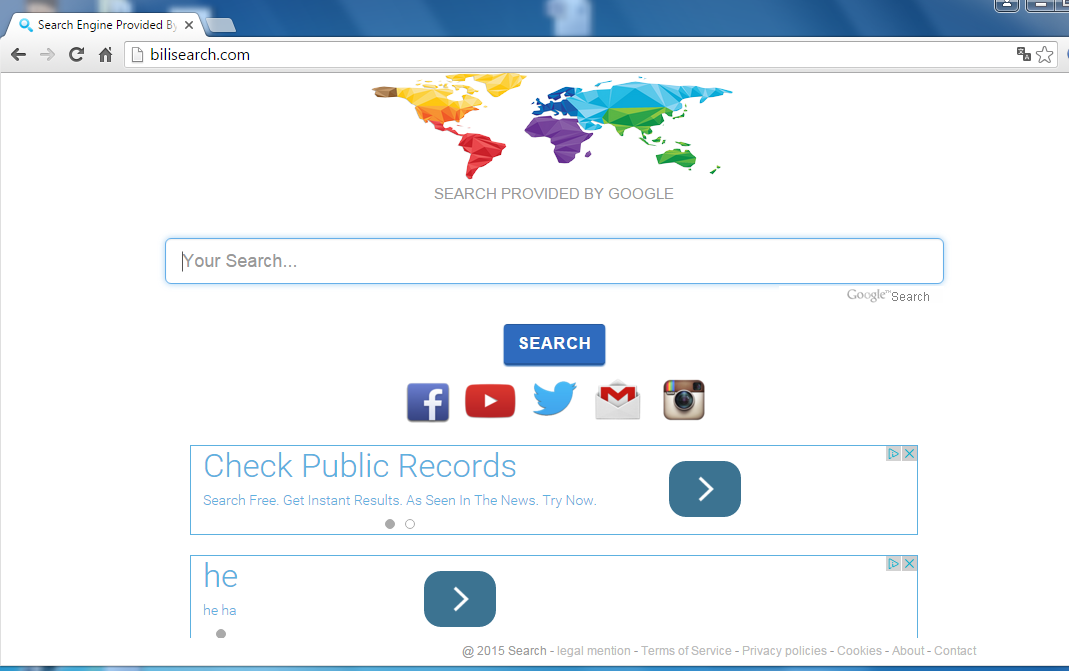Open the browser home page icon
This screenshot has height=671, width=1069.
coord(105,55)
